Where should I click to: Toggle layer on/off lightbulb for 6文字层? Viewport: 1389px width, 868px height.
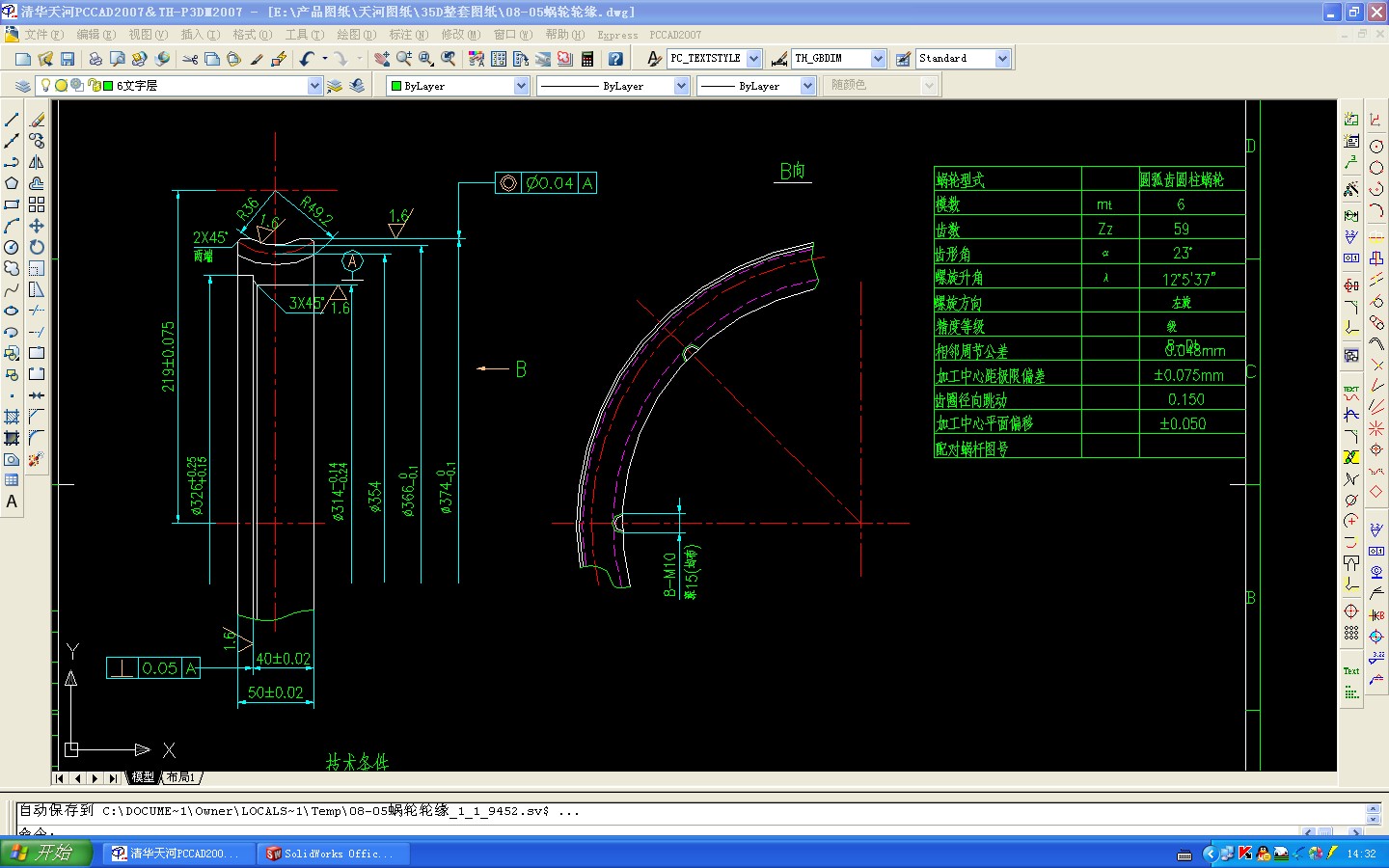pyautogui.click(x=45, y=85)
